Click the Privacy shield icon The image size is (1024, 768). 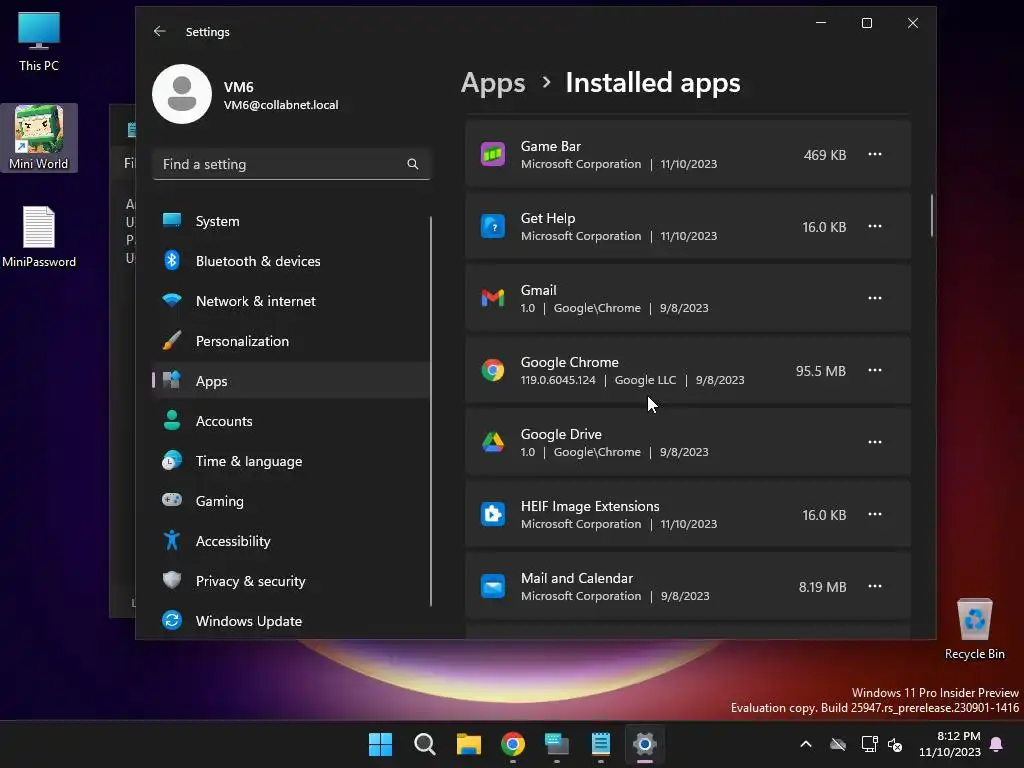(172, 580)
